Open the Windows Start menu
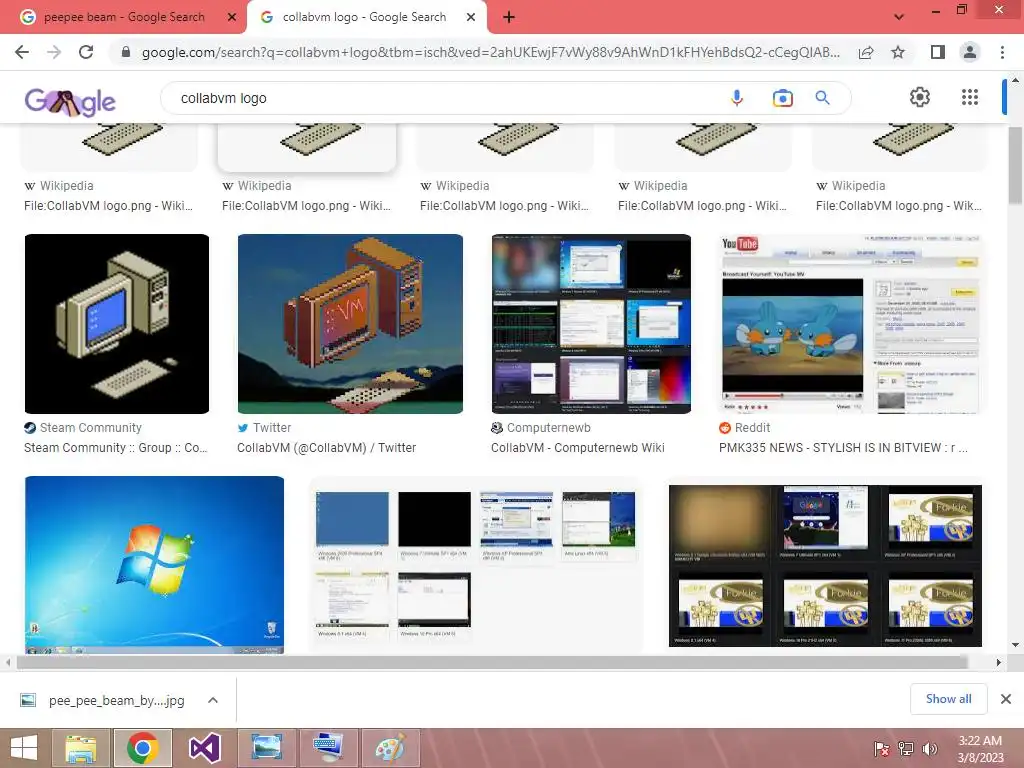1024x768 pixels. click(x=24, y=748)
